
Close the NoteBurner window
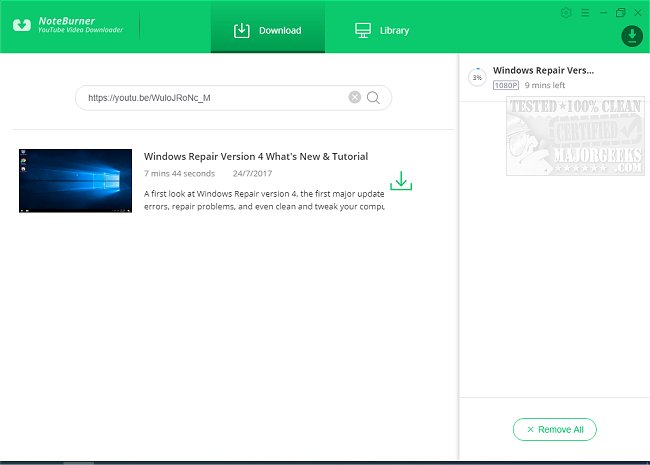tap(638, 13)
